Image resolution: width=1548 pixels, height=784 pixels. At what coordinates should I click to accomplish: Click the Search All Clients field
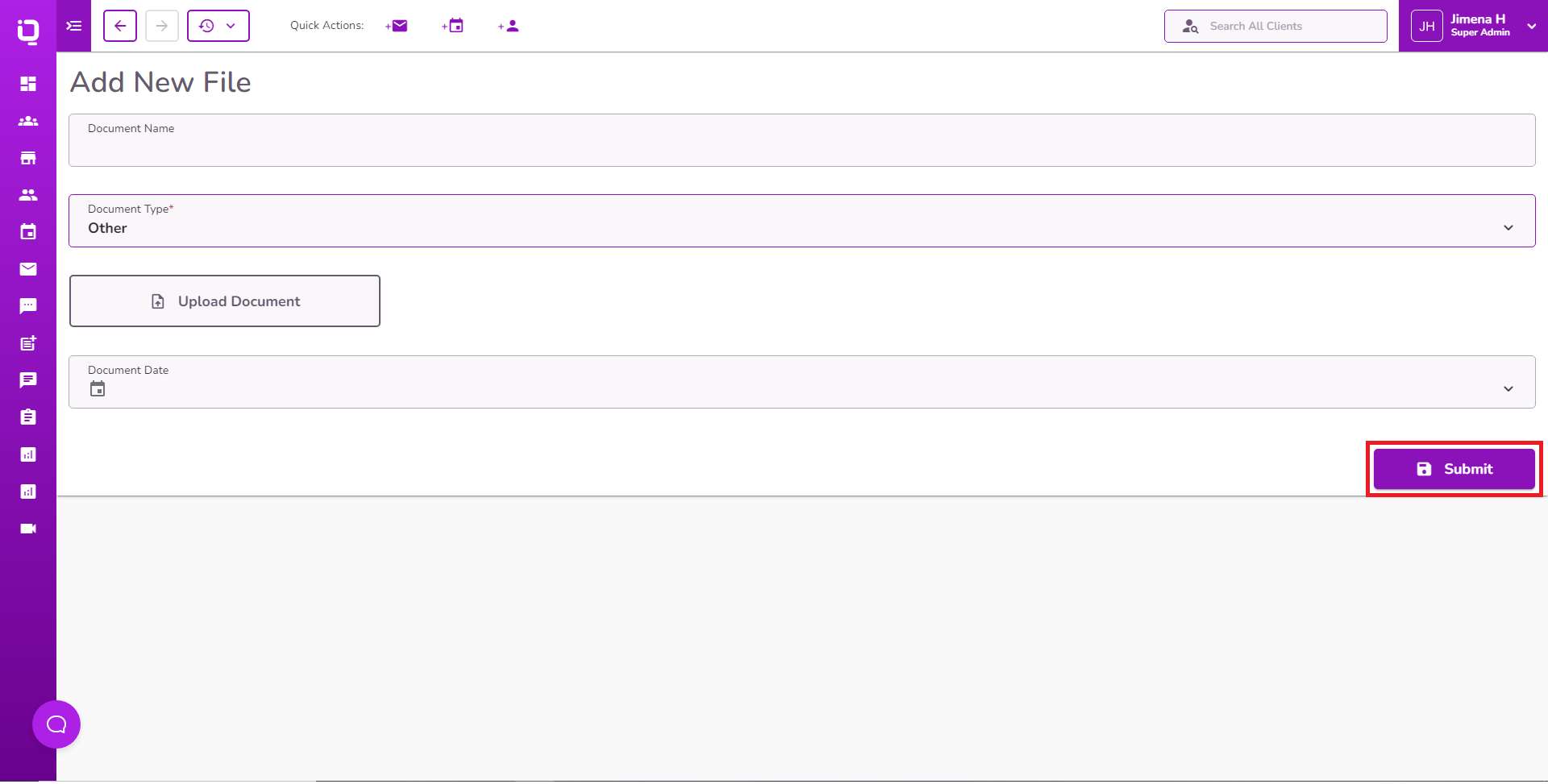[x=1275, y=26]
